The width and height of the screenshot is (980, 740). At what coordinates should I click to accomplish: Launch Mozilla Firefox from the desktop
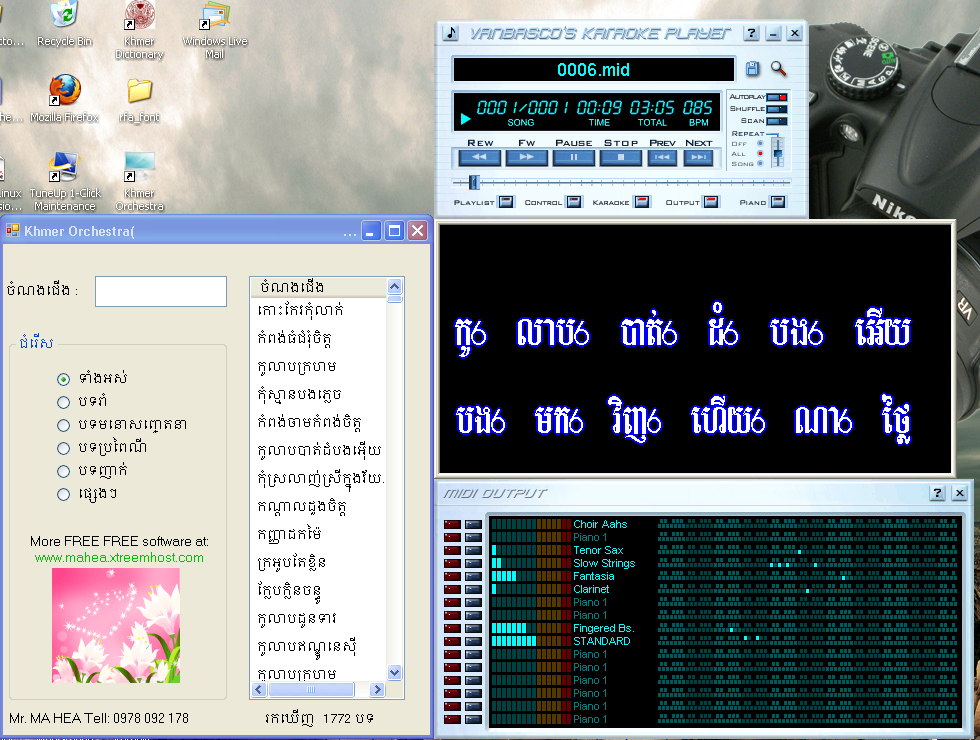pyautogui.click(x=64, y=98)
